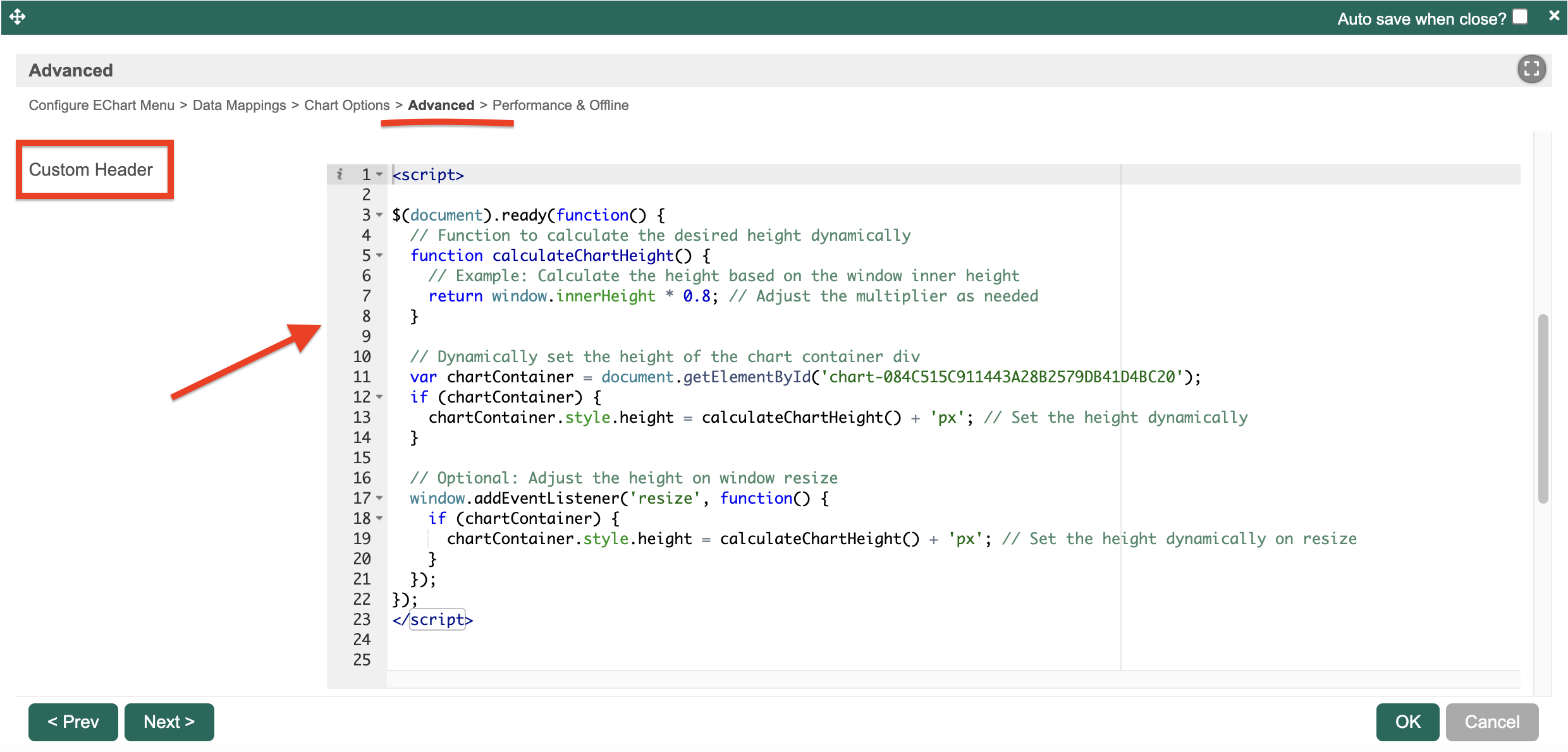Click line number 23 in gutter
The height and width of the screenshot is (752, 1568).
coord(362,619)
